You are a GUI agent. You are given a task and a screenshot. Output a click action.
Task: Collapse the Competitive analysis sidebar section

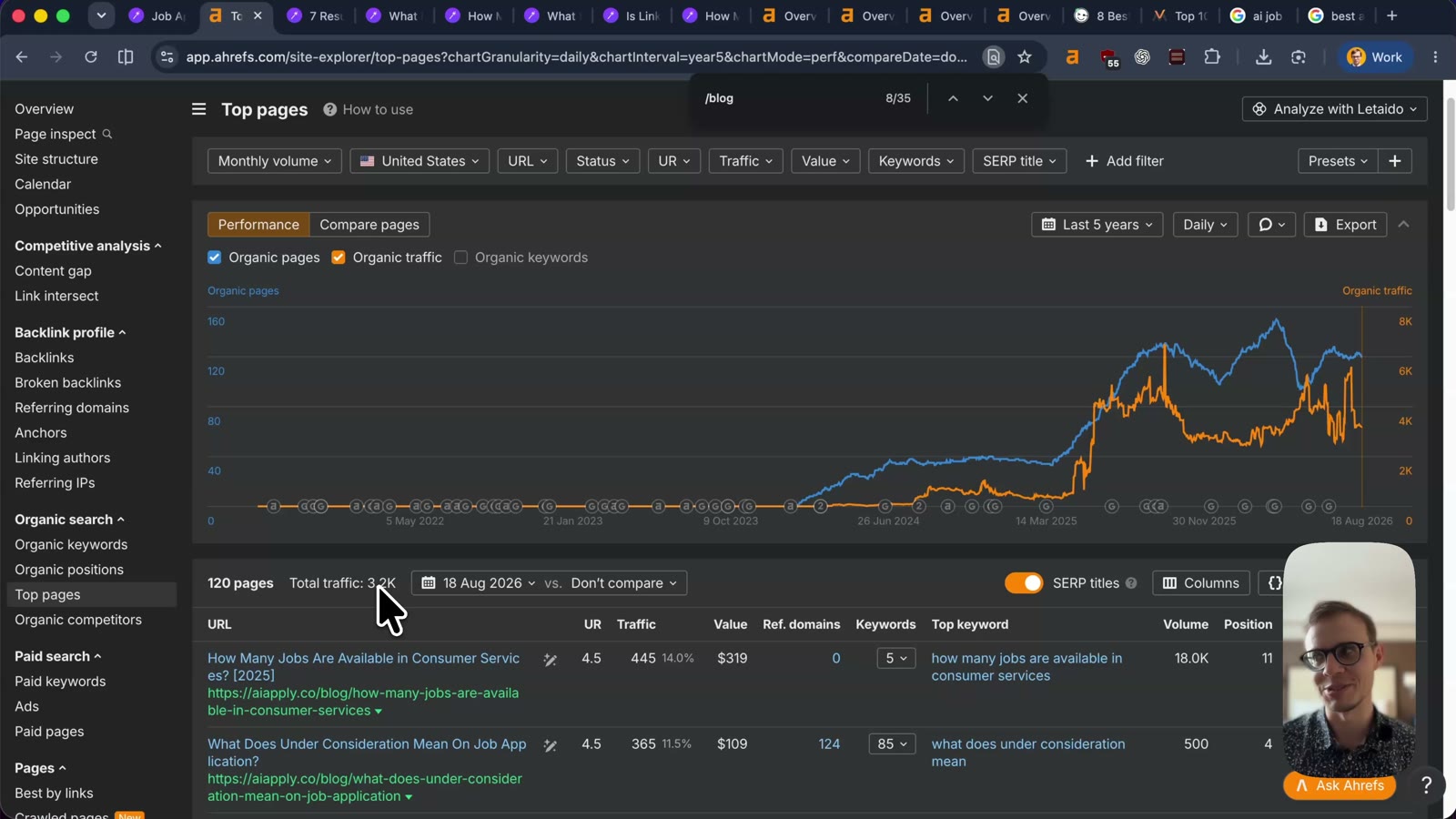[x=88, y=246]
